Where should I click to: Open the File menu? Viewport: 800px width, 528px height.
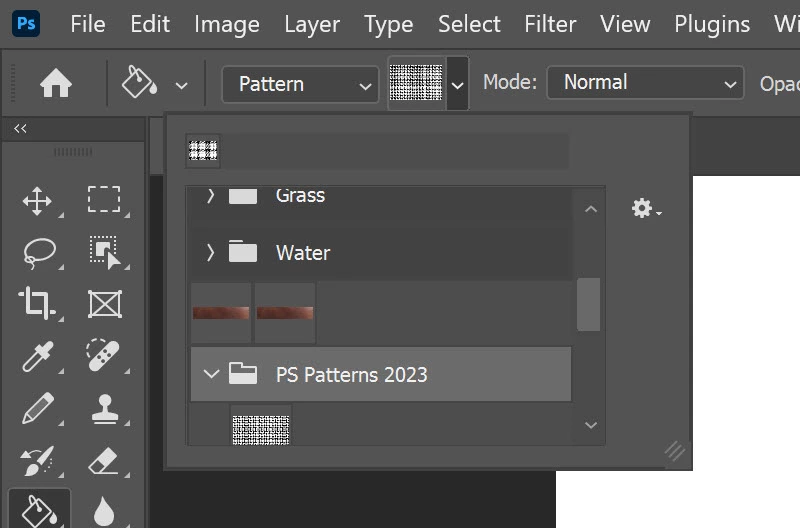pos(88,24)
